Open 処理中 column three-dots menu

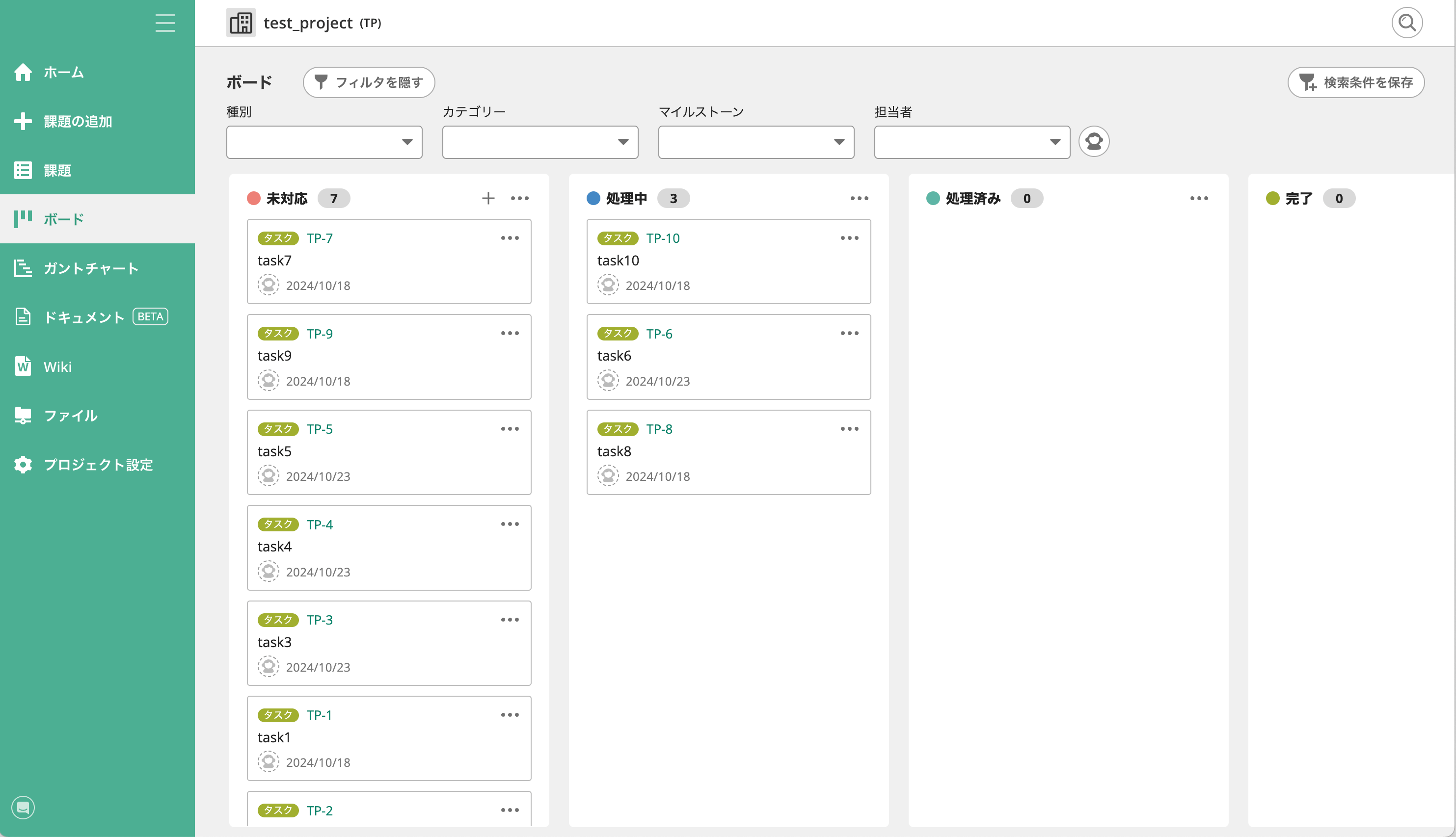coord(859,198)
